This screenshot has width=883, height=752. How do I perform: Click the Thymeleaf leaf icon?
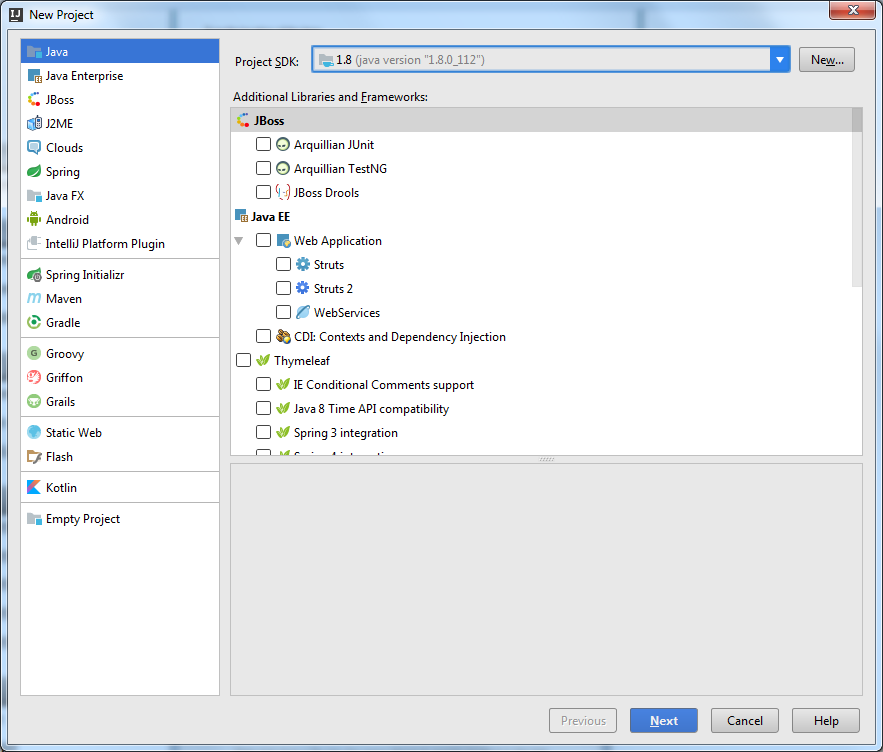point(263,360)
